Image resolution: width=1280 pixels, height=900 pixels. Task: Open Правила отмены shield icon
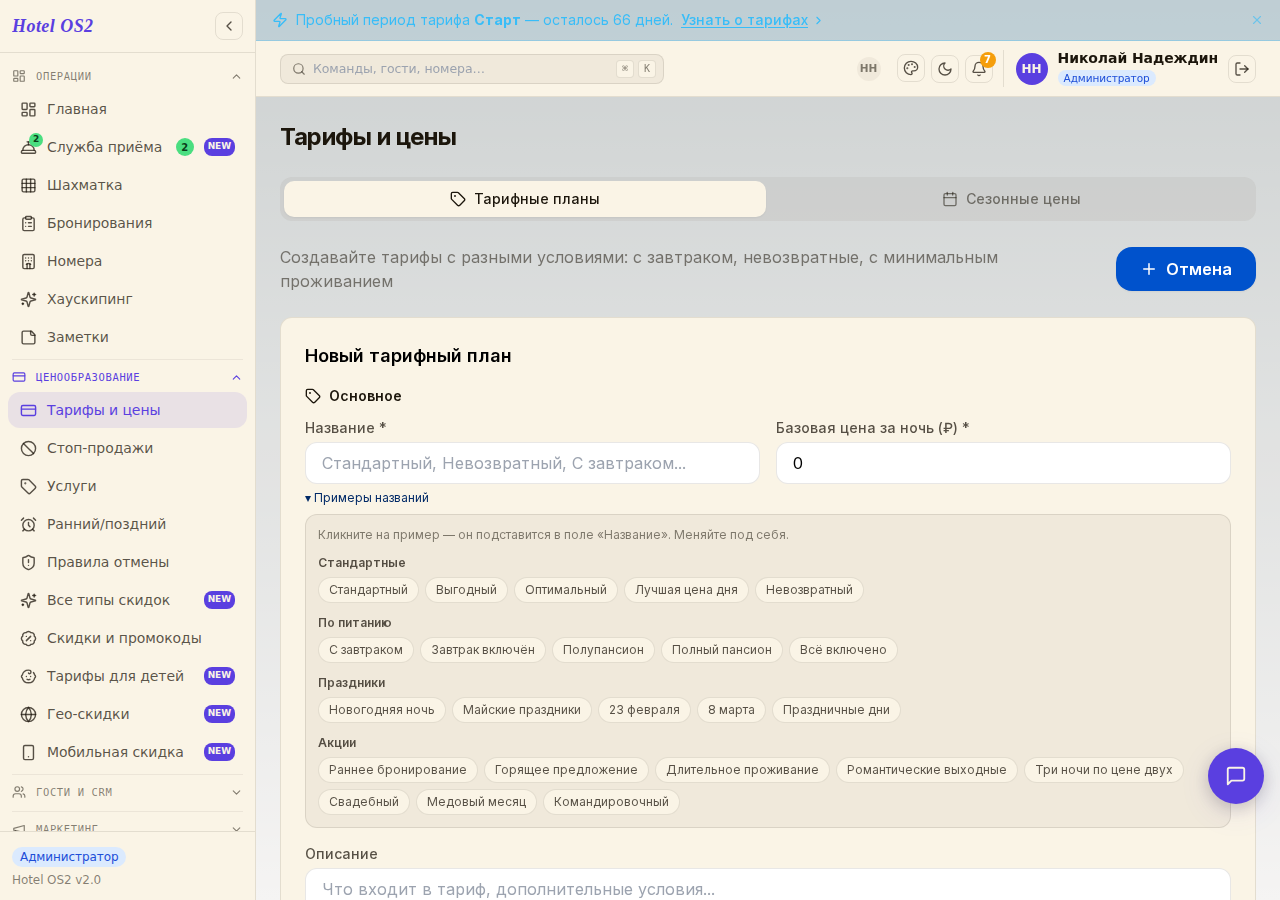28,562
